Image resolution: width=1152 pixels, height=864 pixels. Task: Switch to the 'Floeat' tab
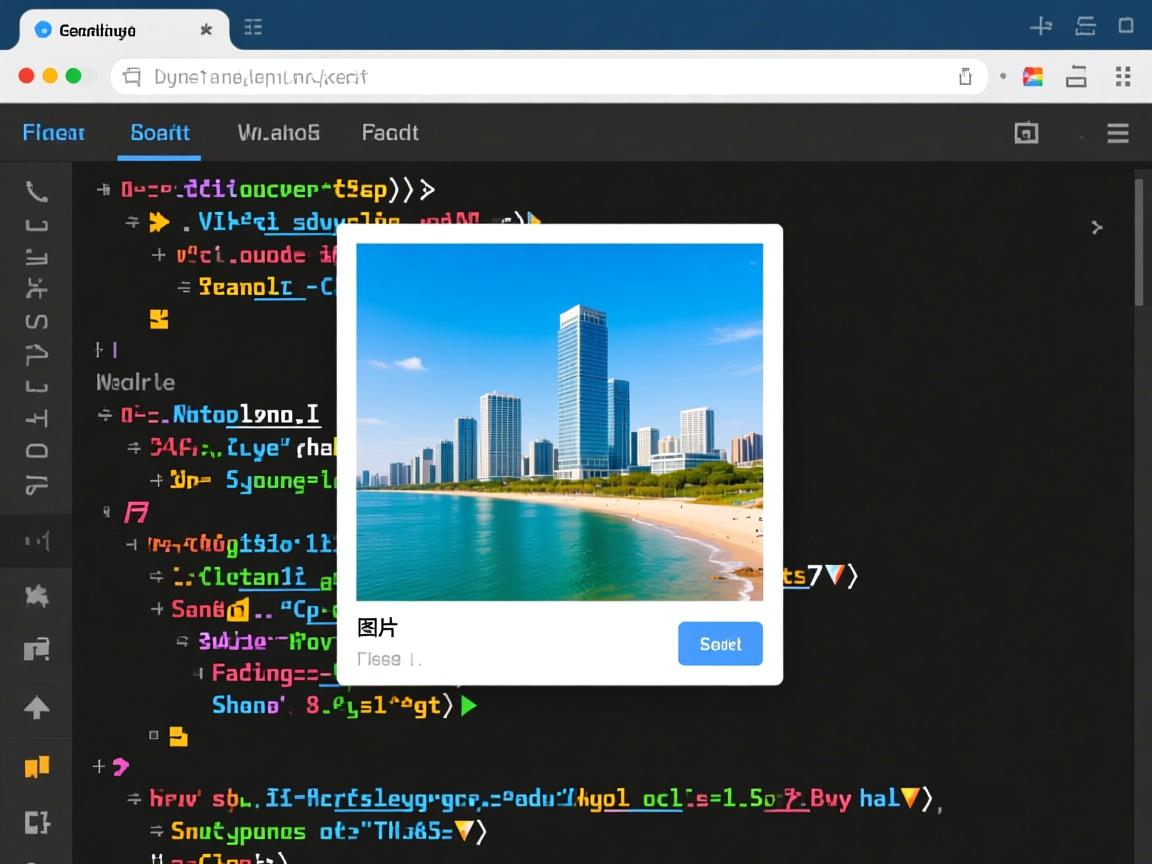(54, 133)
